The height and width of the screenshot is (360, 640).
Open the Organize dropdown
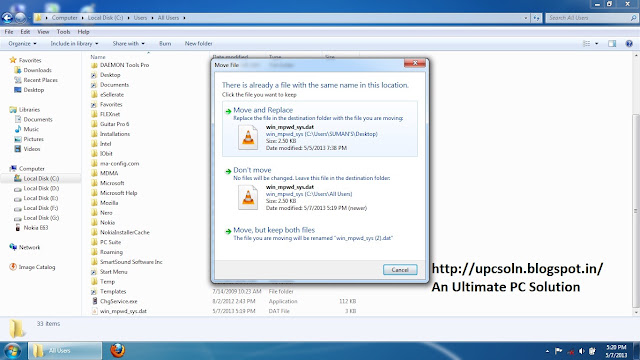tap(22, 44)
